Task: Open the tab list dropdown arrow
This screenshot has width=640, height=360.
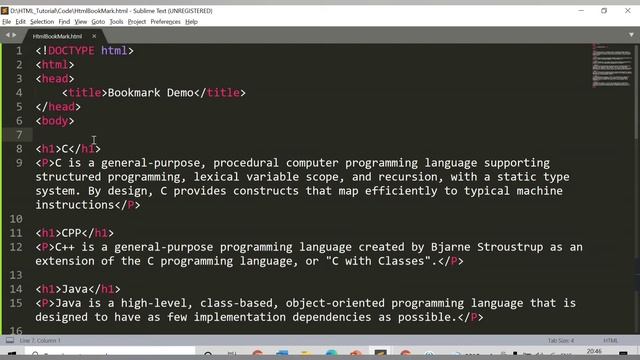Action: pyautogui.click(x=631, y=35)
